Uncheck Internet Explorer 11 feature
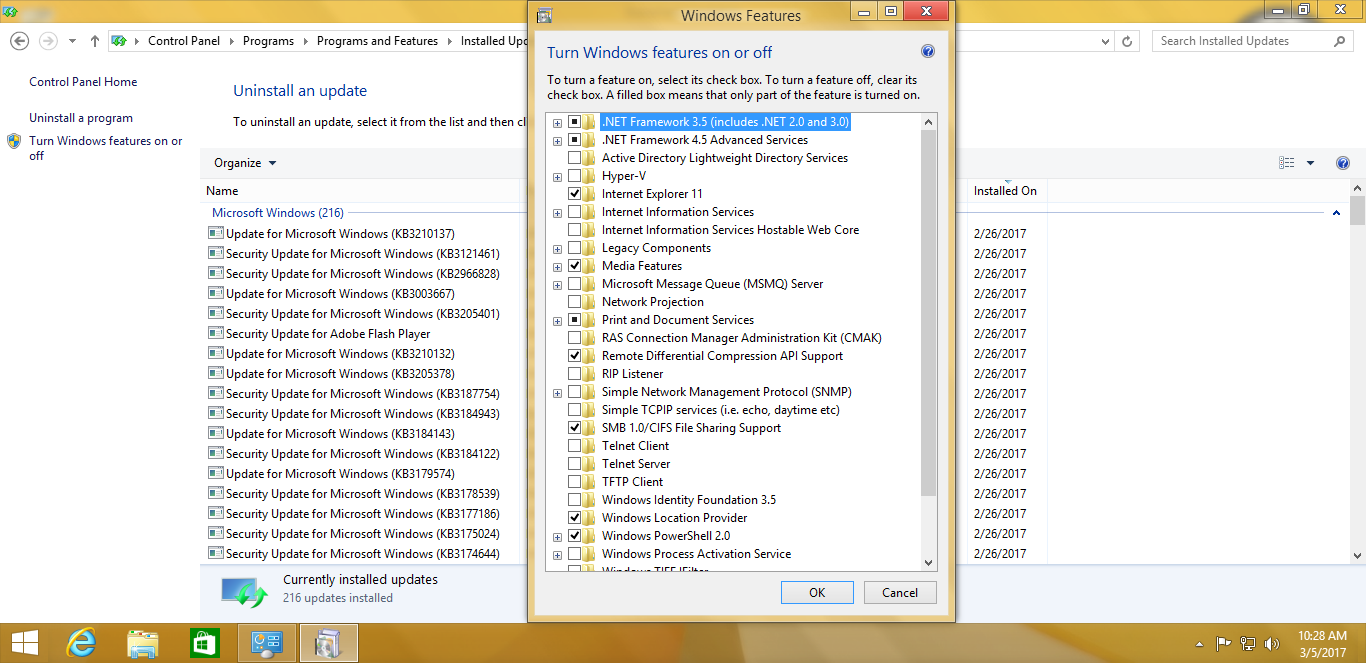The image size is (1366, 663). click(574, 194)
